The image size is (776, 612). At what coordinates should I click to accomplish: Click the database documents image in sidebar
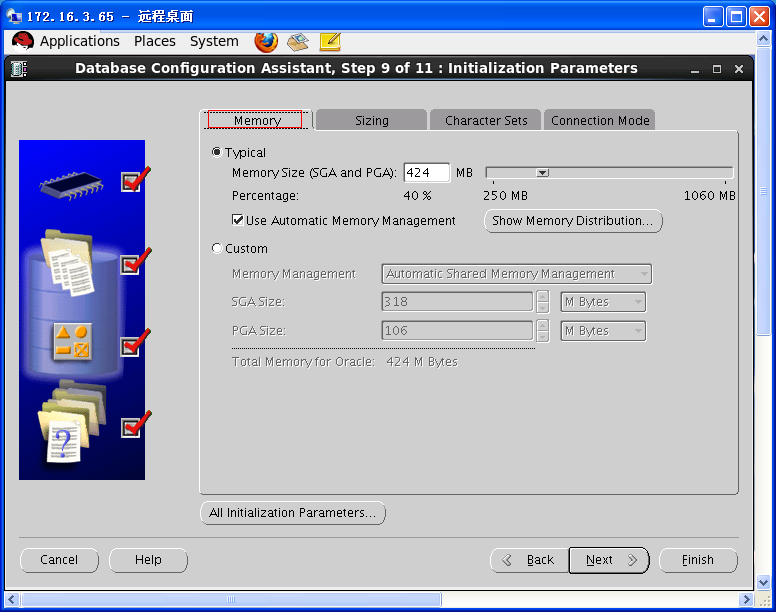coord(68,264)
